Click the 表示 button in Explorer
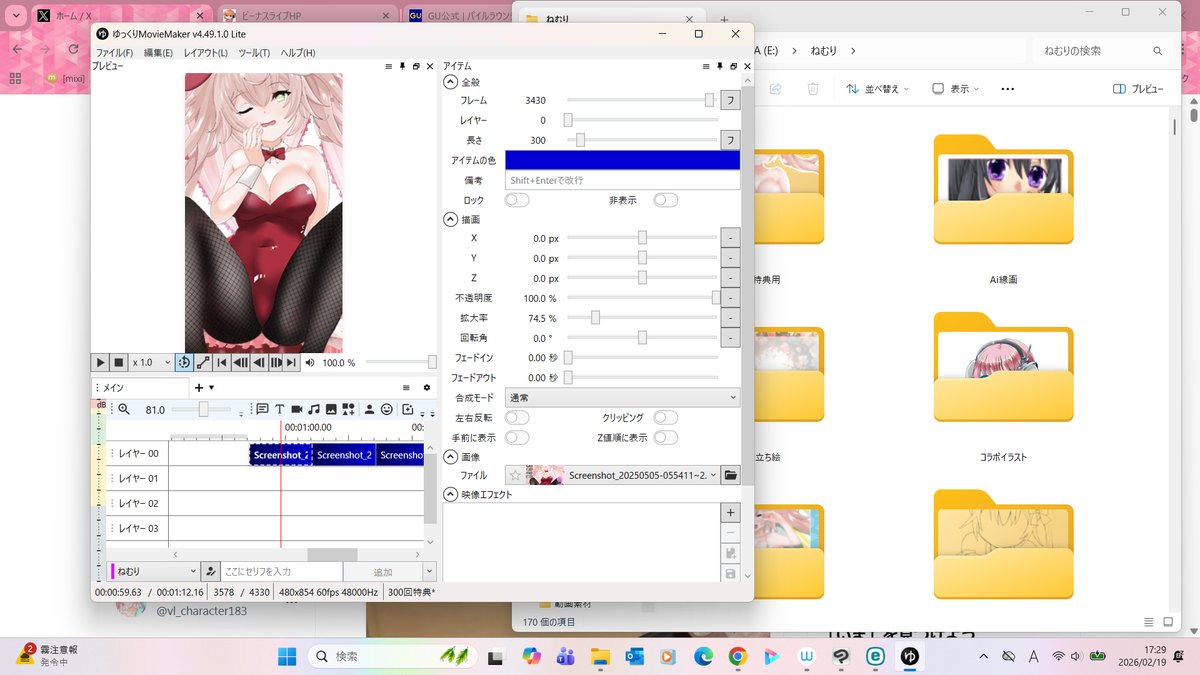Screen dimensions: 1200x675 pyautogui.click(x=955, y=89)
